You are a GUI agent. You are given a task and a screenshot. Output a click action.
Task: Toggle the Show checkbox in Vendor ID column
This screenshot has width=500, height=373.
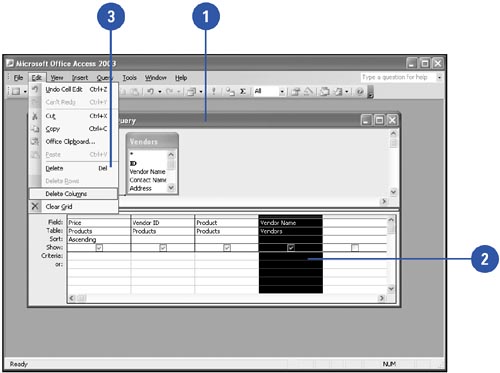(x=163, y=248)
